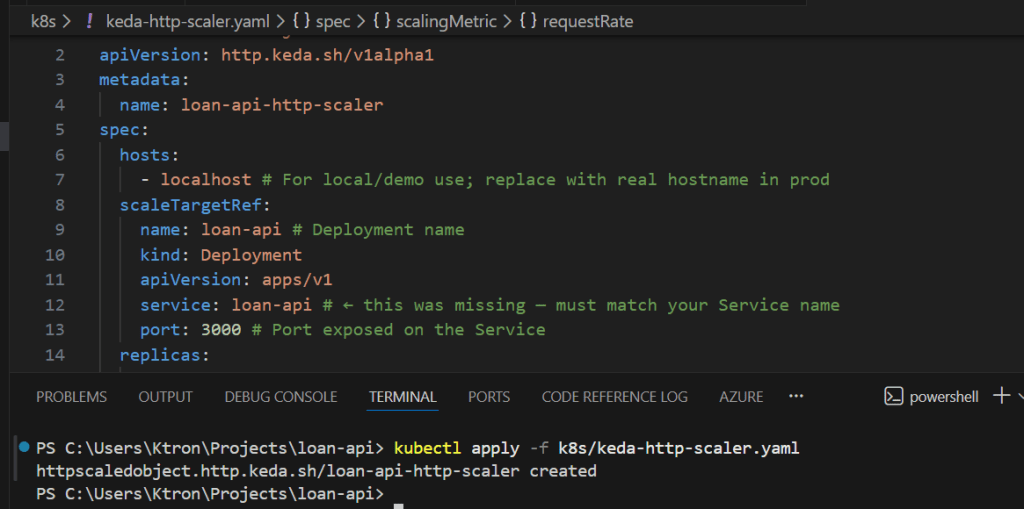Select the PORTS tab
This screenshot has width=1024, height=509.
click(489, 397)
